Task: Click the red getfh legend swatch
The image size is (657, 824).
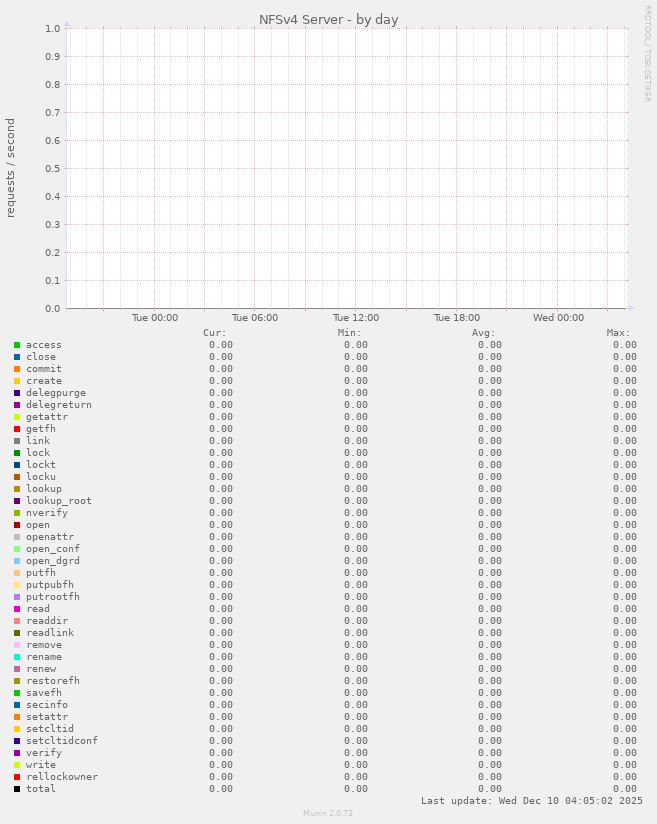Action: pos(17,429)
